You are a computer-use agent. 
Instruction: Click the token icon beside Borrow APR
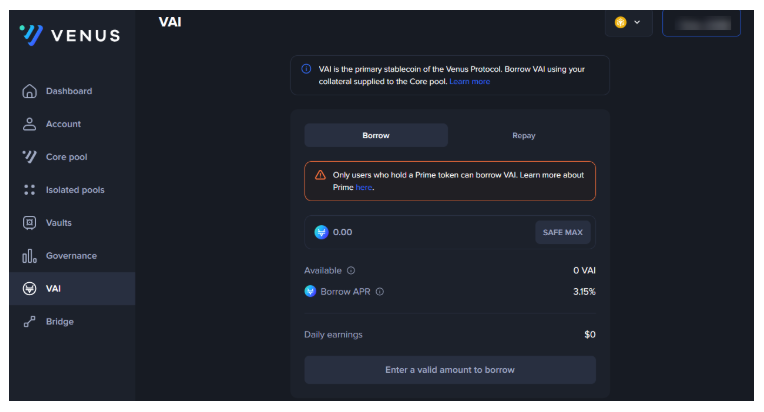[x=310, y=291]
